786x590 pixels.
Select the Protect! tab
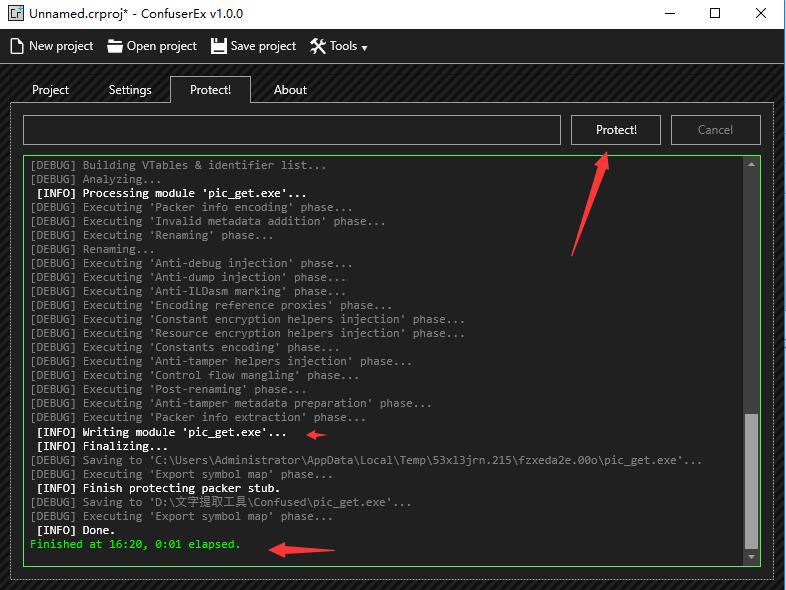pos(210,90)
